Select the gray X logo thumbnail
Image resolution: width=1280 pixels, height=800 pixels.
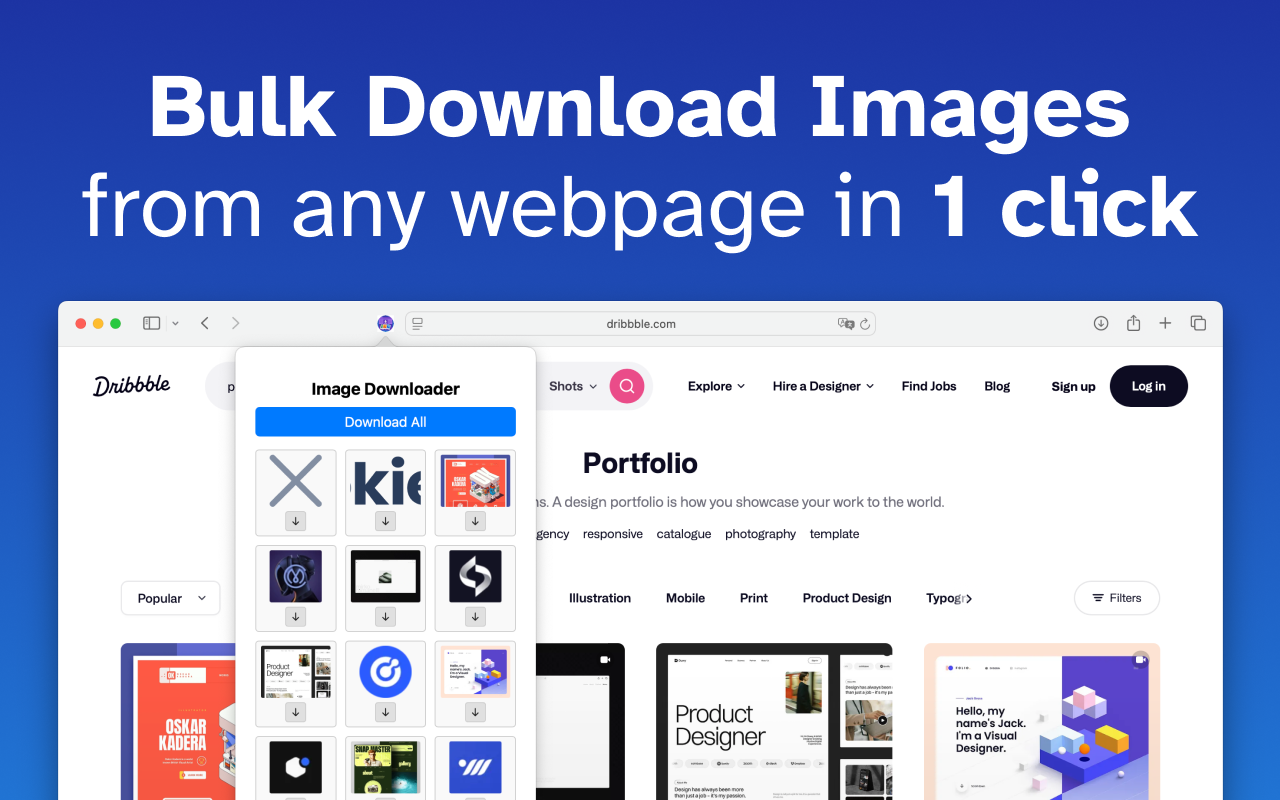295,481
